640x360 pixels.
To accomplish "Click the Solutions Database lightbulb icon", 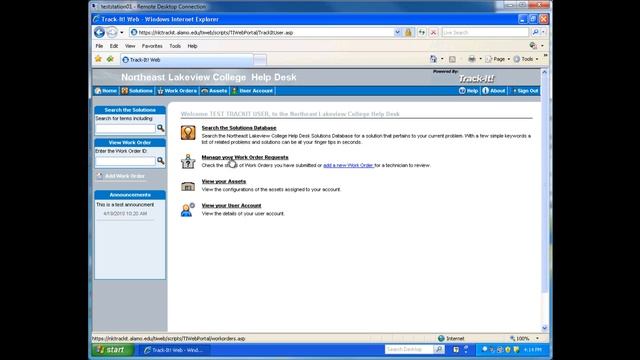I will pyautogui.click(x=188, y=133).
